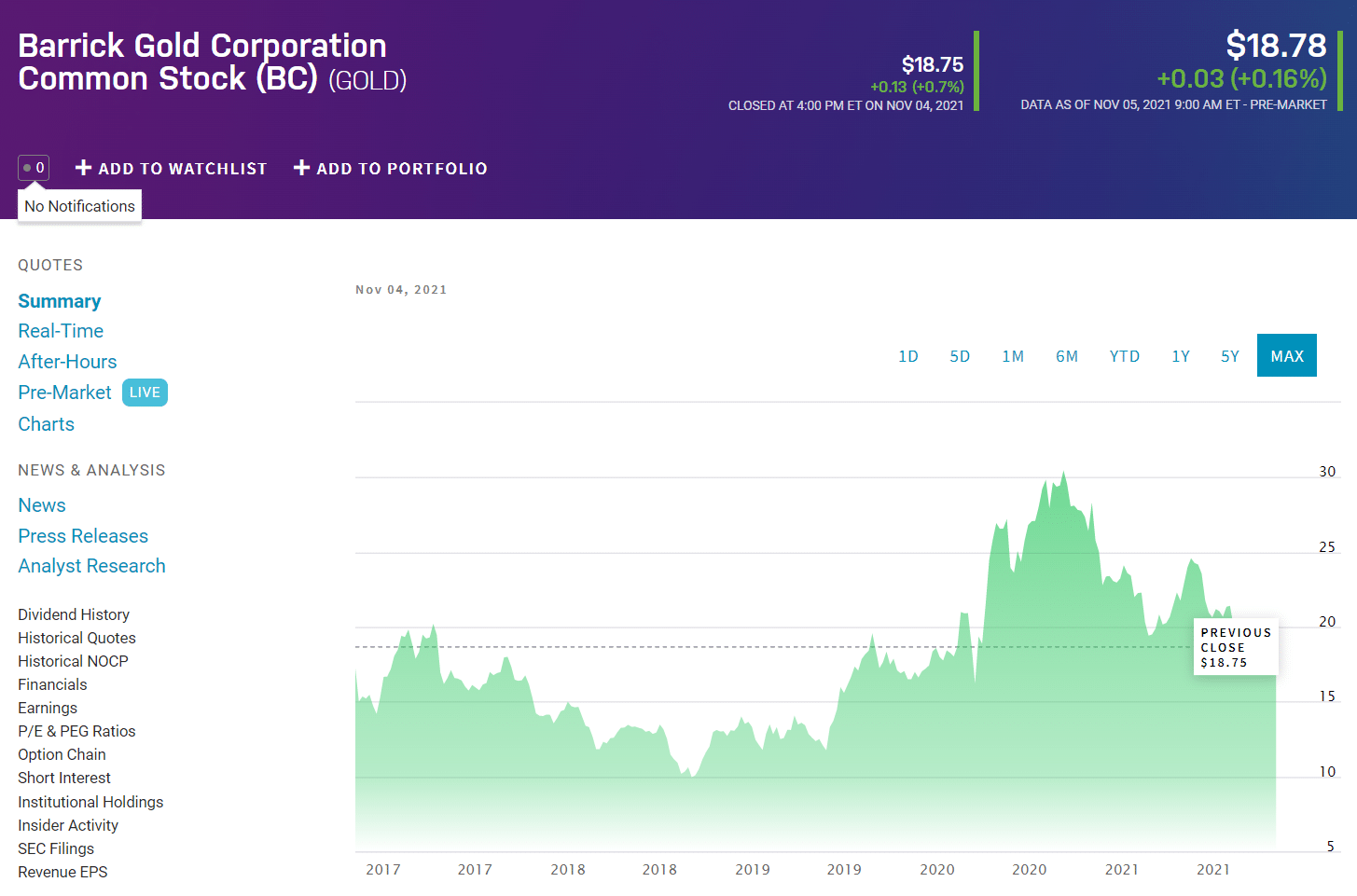Click the closing price $18.75 in header
Image resolution: width=1357 pixels, height=896 pixels.
click(x=933, y=64)
